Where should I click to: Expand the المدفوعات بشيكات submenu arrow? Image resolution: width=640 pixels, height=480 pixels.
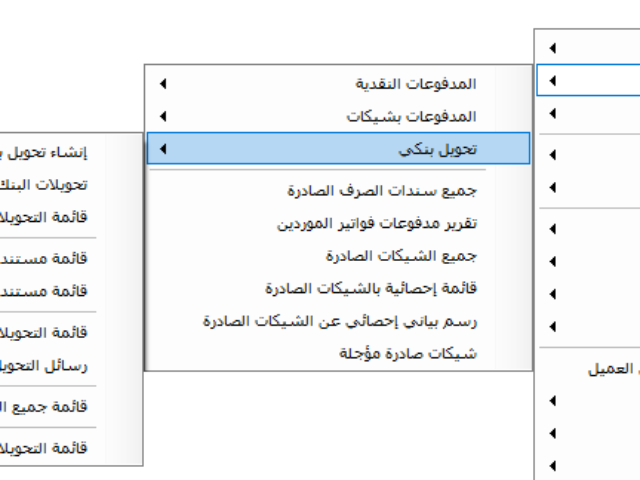163,116
